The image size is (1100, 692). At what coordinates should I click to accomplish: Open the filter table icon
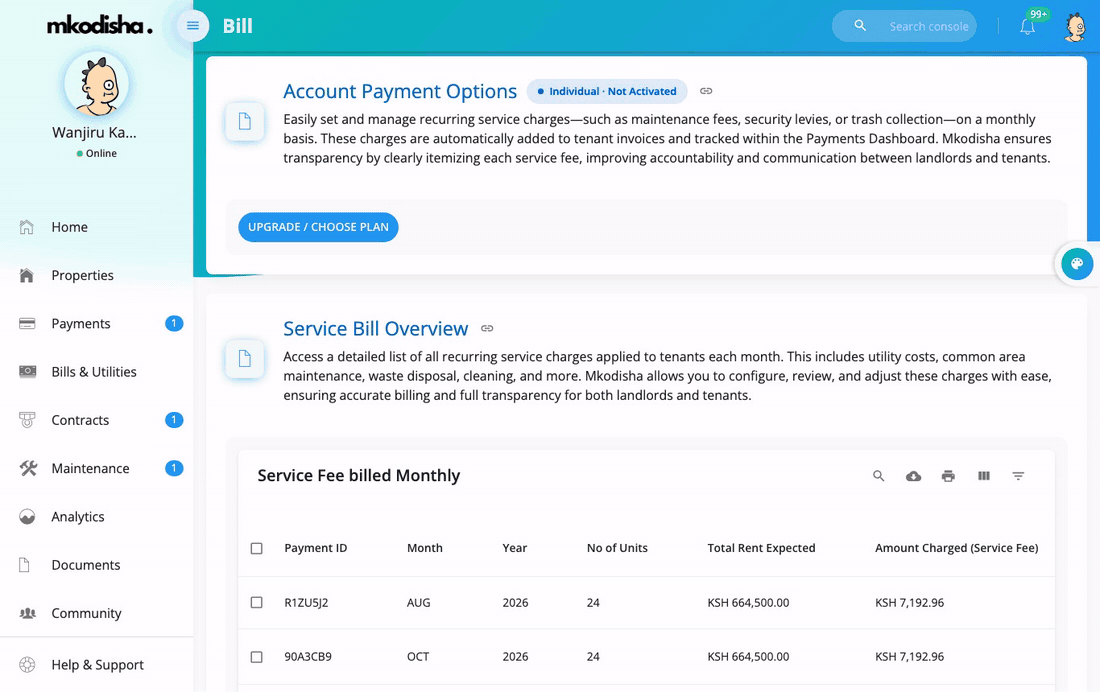(x=1019, y=476)
